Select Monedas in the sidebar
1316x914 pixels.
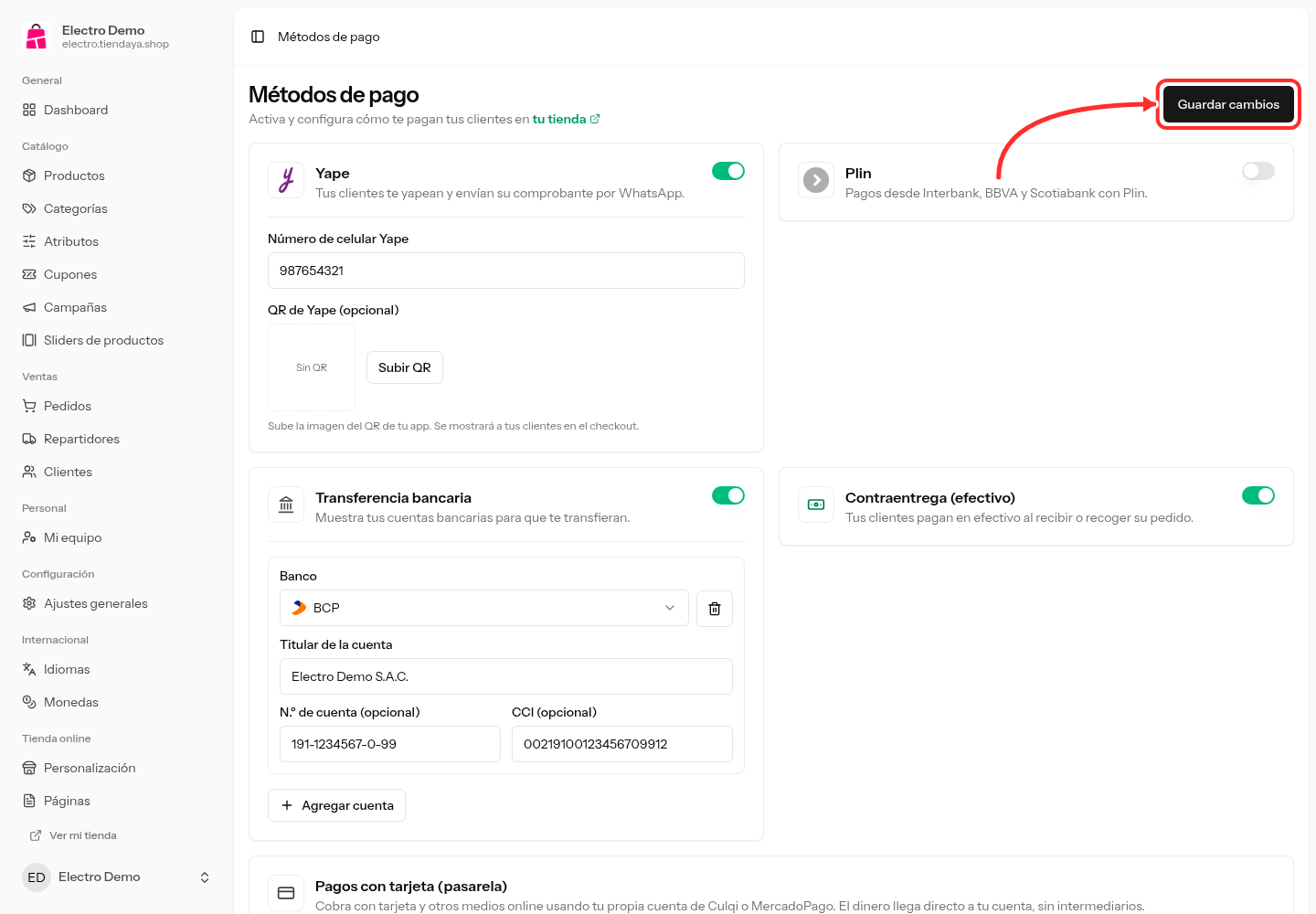tap(117, 702)
